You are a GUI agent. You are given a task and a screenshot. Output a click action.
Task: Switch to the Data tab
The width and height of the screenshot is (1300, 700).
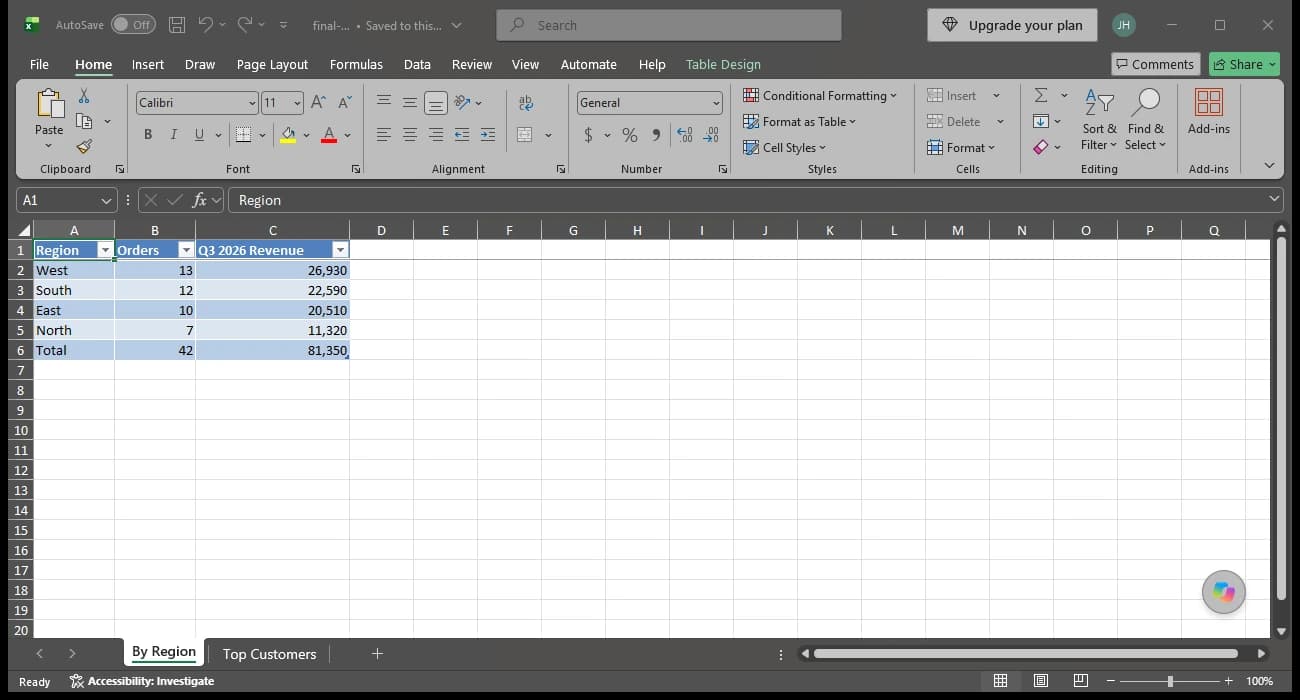(x=417, y=64)
